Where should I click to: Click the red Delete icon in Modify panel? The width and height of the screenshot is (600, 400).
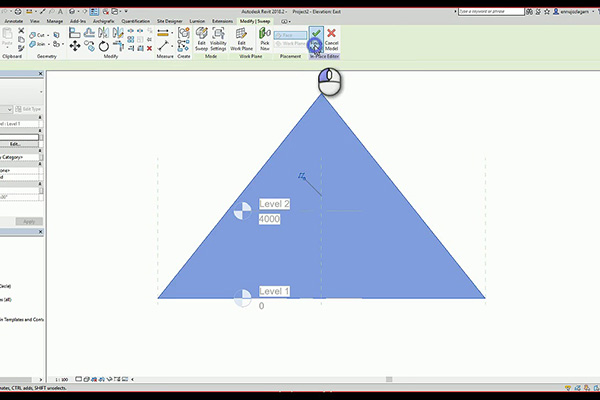click(x=149, y=48)
